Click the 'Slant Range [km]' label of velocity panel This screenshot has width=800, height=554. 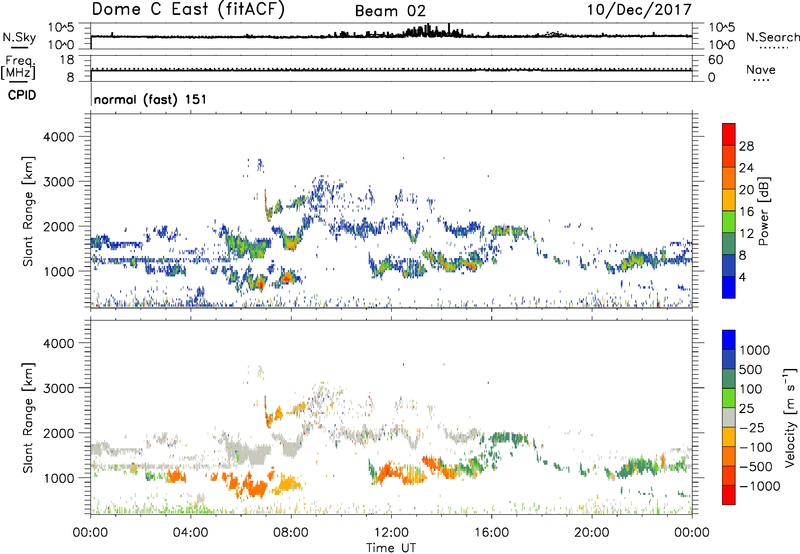pyautogui.click(x=28, y=417)
